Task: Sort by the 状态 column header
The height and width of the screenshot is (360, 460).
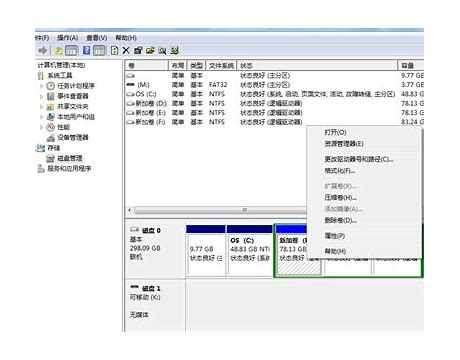Action: [317, 66]
